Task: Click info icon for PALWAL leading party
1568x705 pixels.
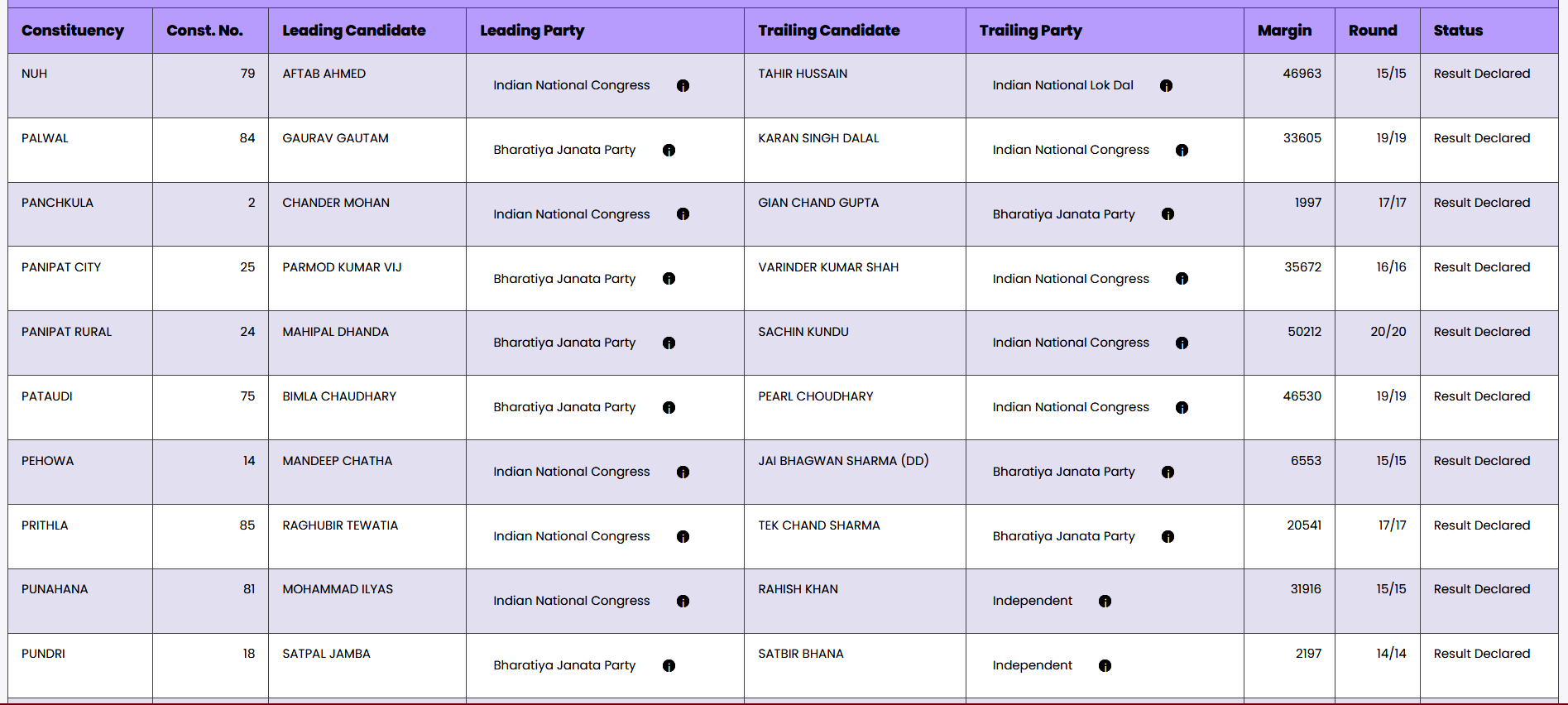Action: click(669, 151)
